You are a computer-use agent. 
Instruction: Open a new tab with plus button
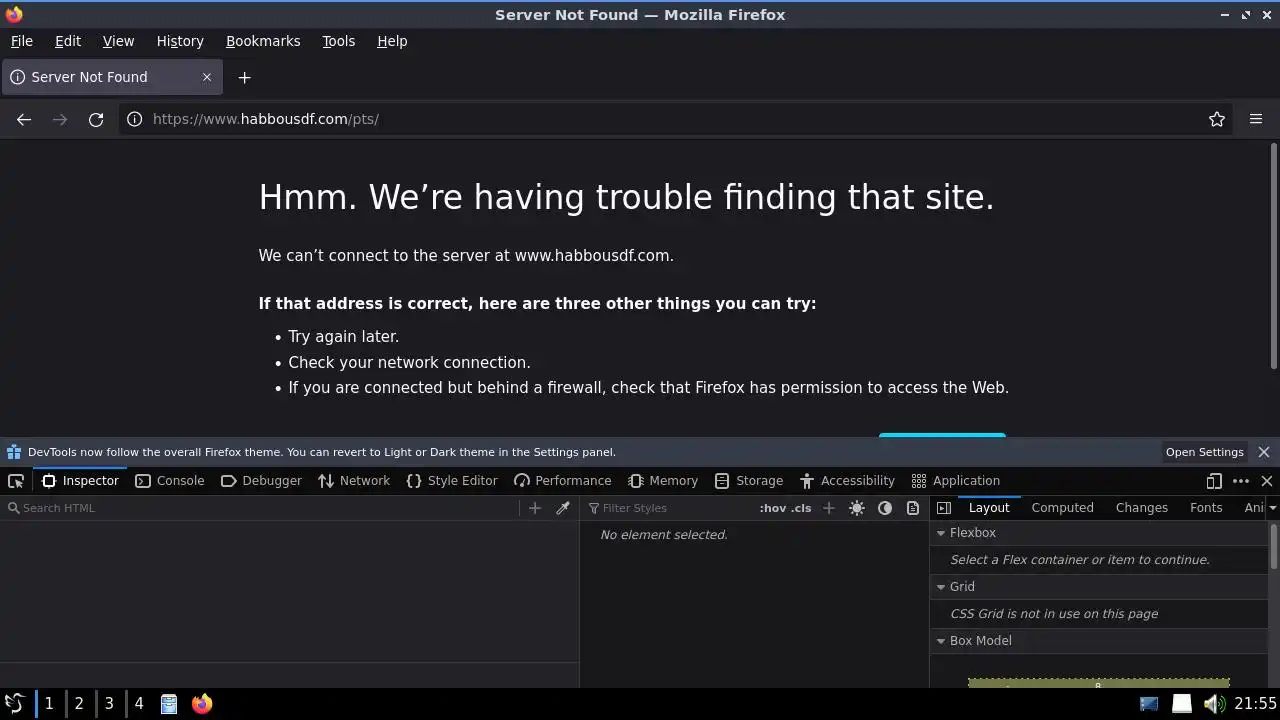pos(244,77)
